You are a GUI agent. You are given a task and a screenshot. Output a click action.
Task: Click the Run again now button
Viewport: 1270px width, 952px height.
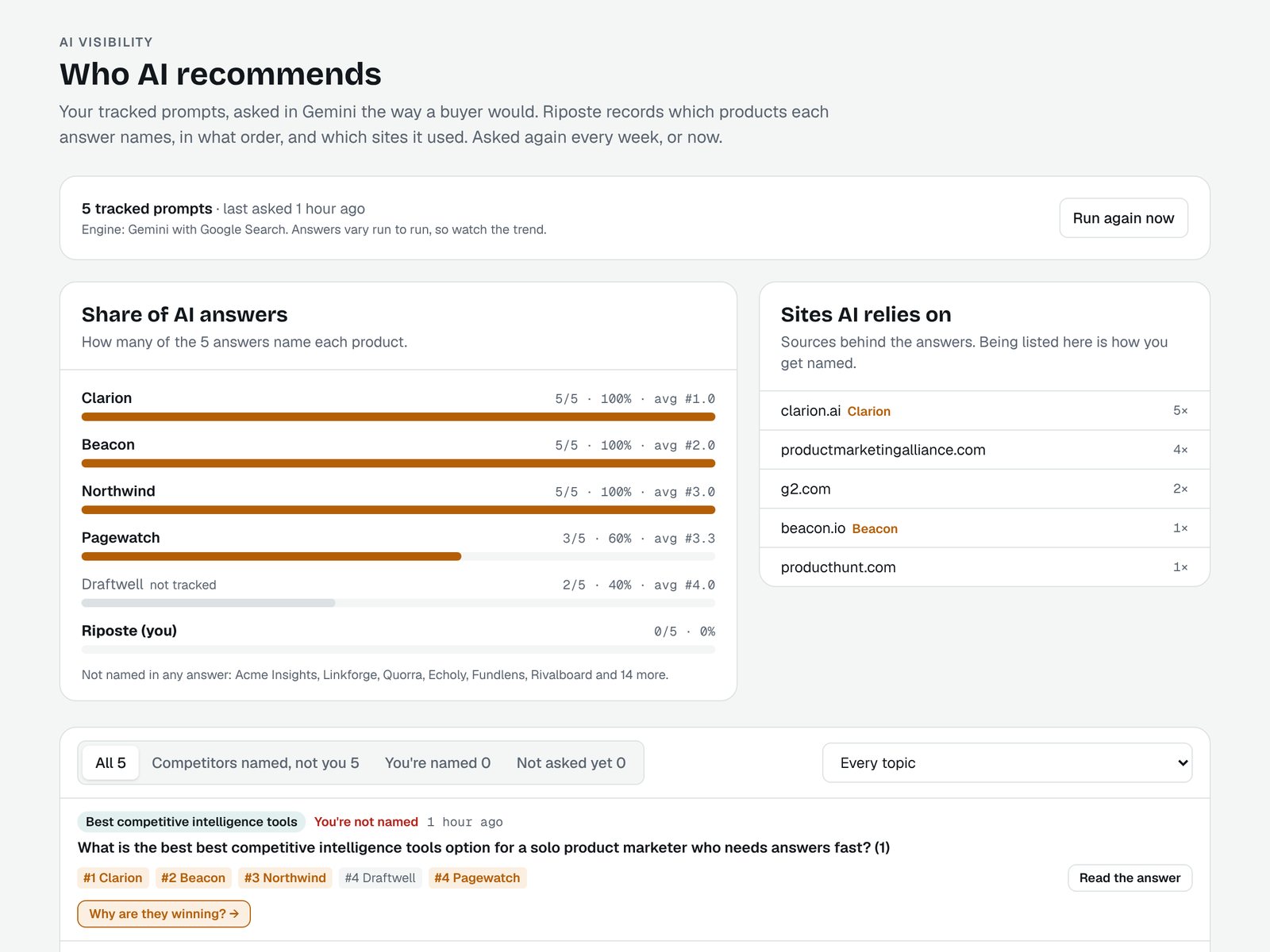pos(1123,218)
